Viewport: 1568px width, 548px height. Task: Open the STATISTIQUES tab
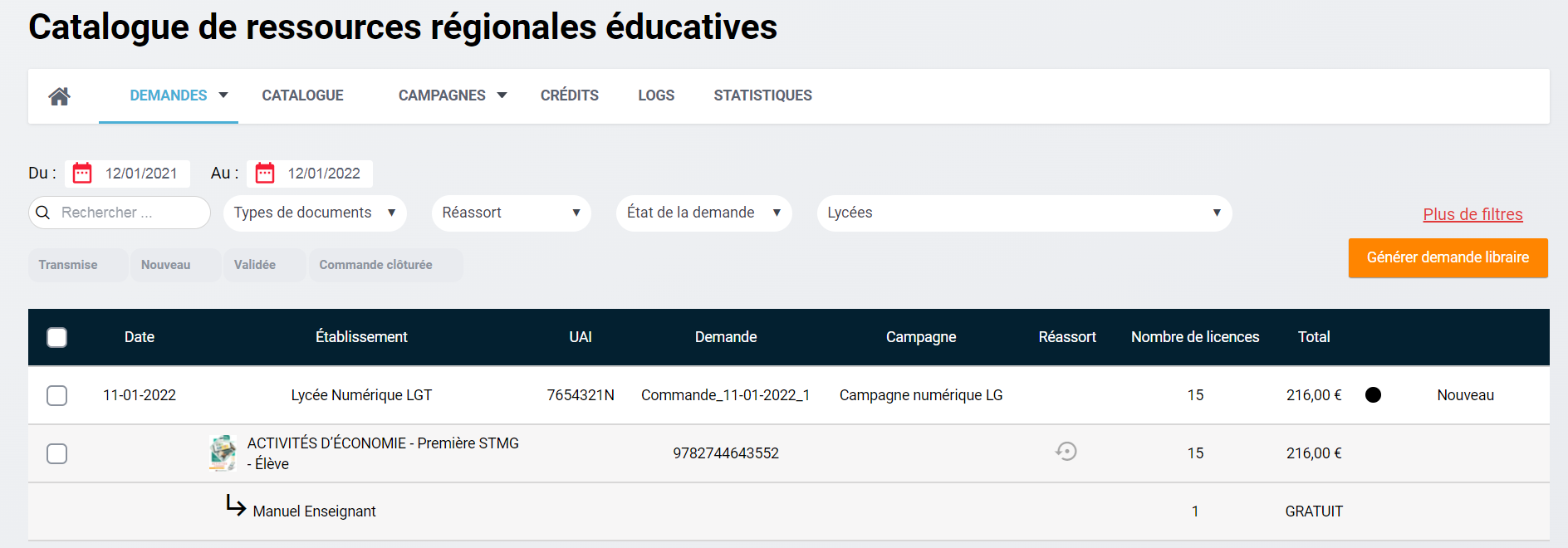(x=762, y=95)
